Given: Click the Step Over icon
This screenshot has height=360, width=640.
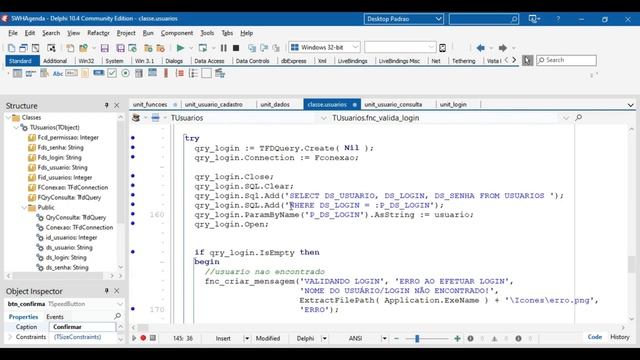Looking at the screenshot, I should click(264, 48).
